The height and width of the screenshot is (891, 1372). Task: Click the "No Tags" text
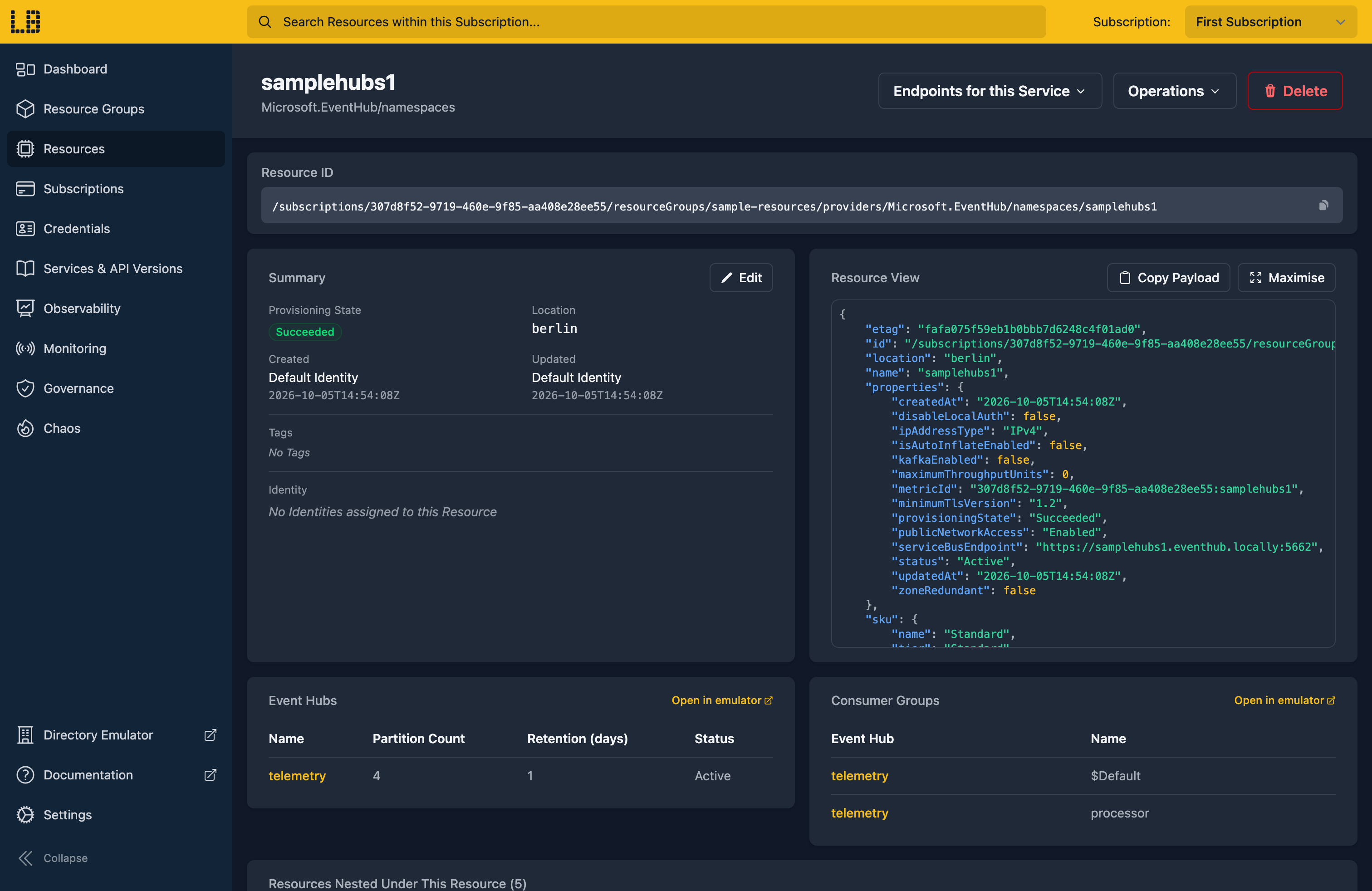click(289, 452)
